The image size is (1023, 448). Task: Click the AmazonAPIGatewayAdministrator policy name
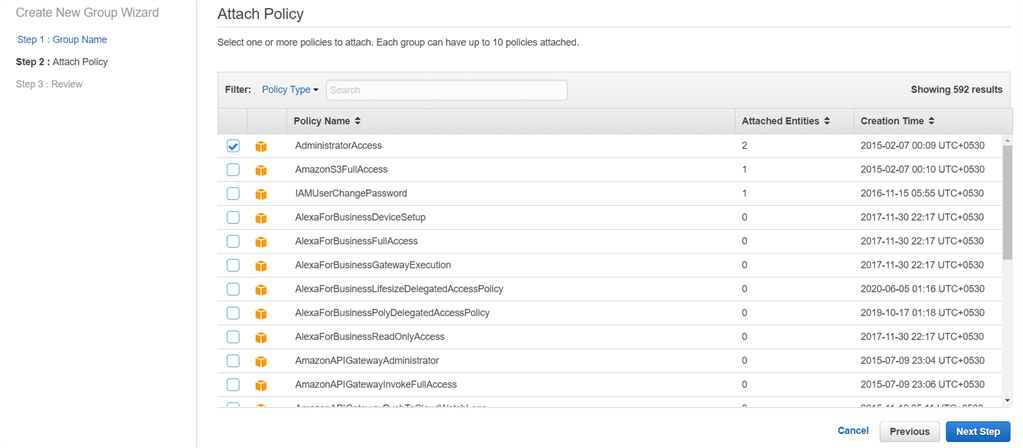pos(367,361)
